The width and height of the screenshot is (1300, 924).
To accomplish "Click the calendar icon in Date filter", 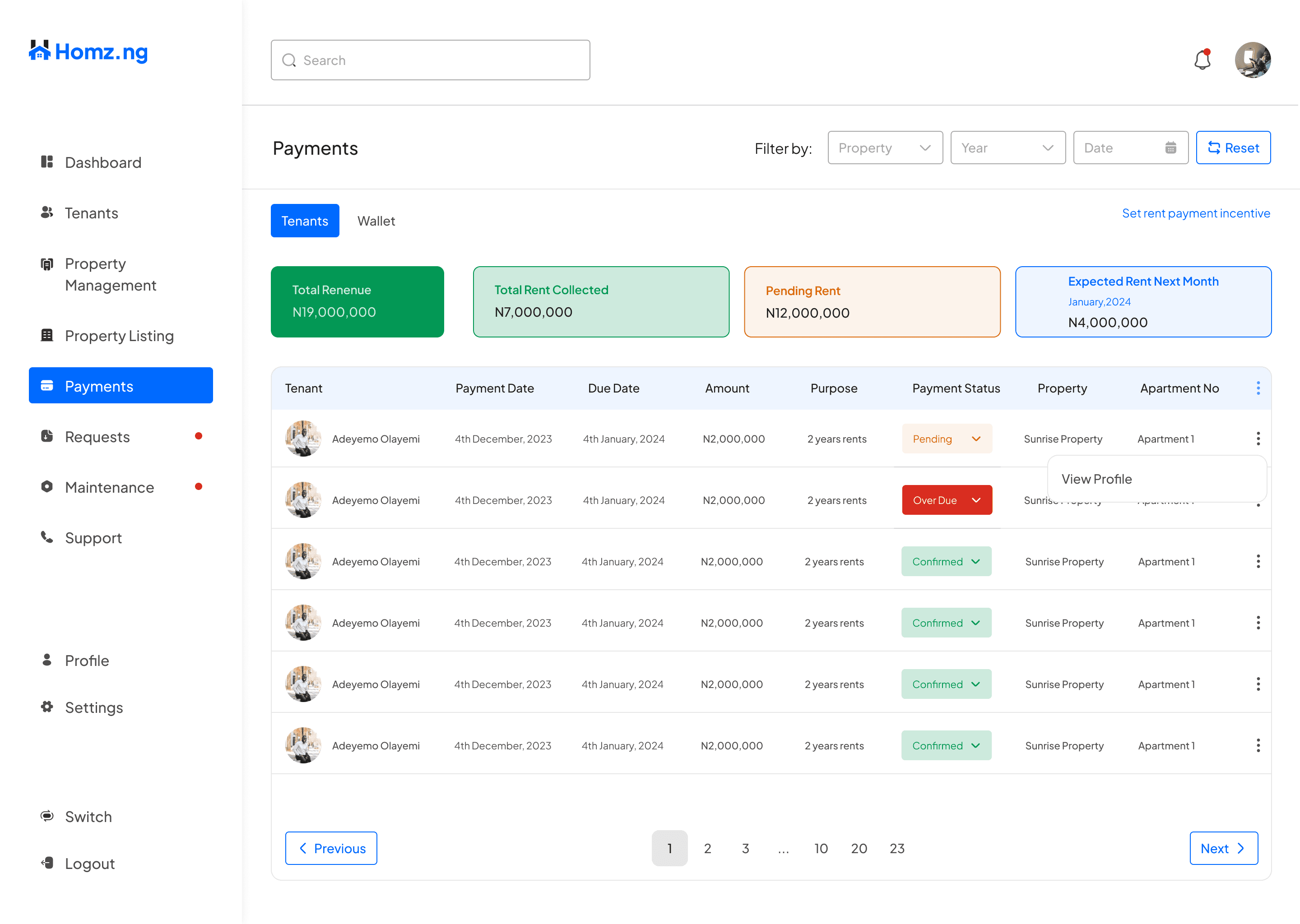I will coord(1170,148).
